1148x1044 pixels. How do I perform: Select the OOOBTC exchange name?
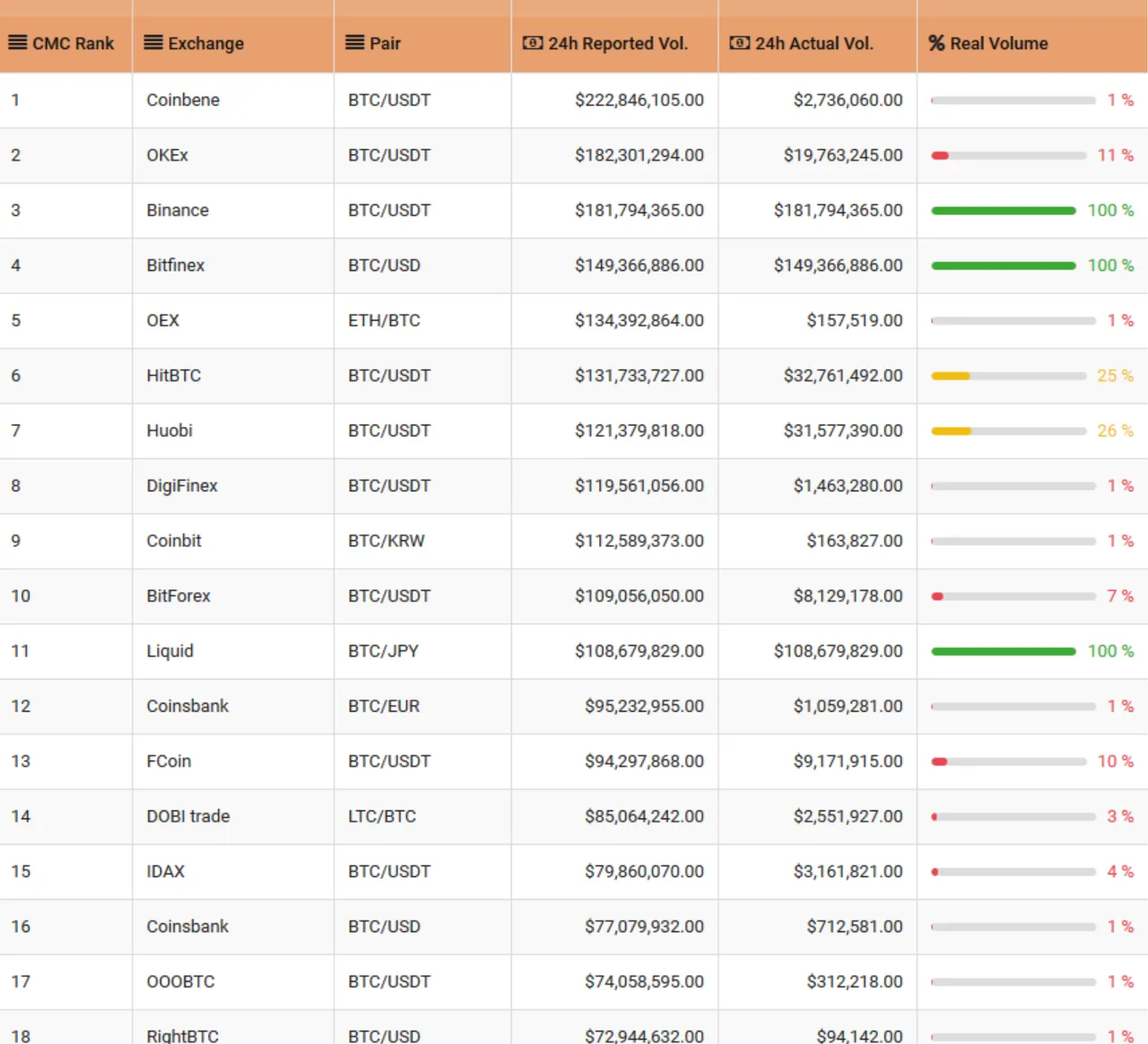tap(181, 981)
